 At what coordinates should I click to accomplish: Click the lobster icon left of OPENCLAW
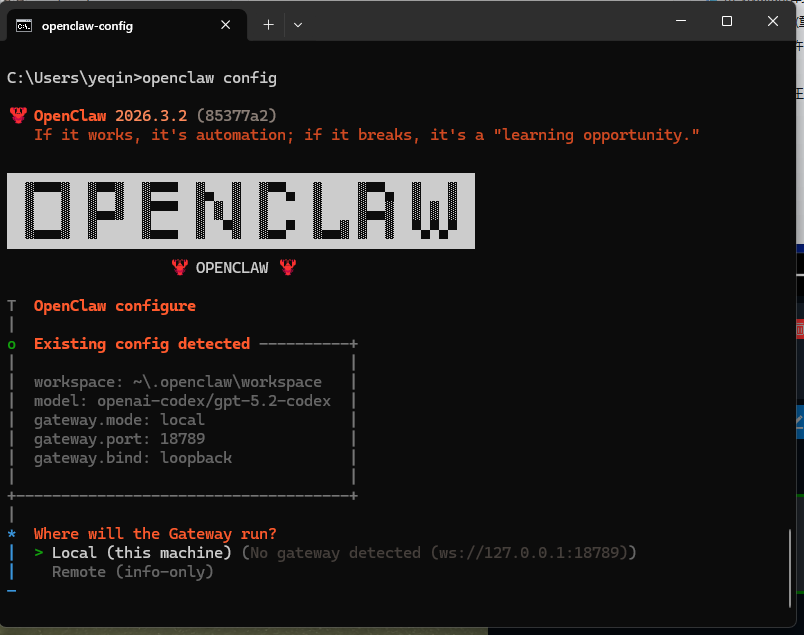coord(179,267)
